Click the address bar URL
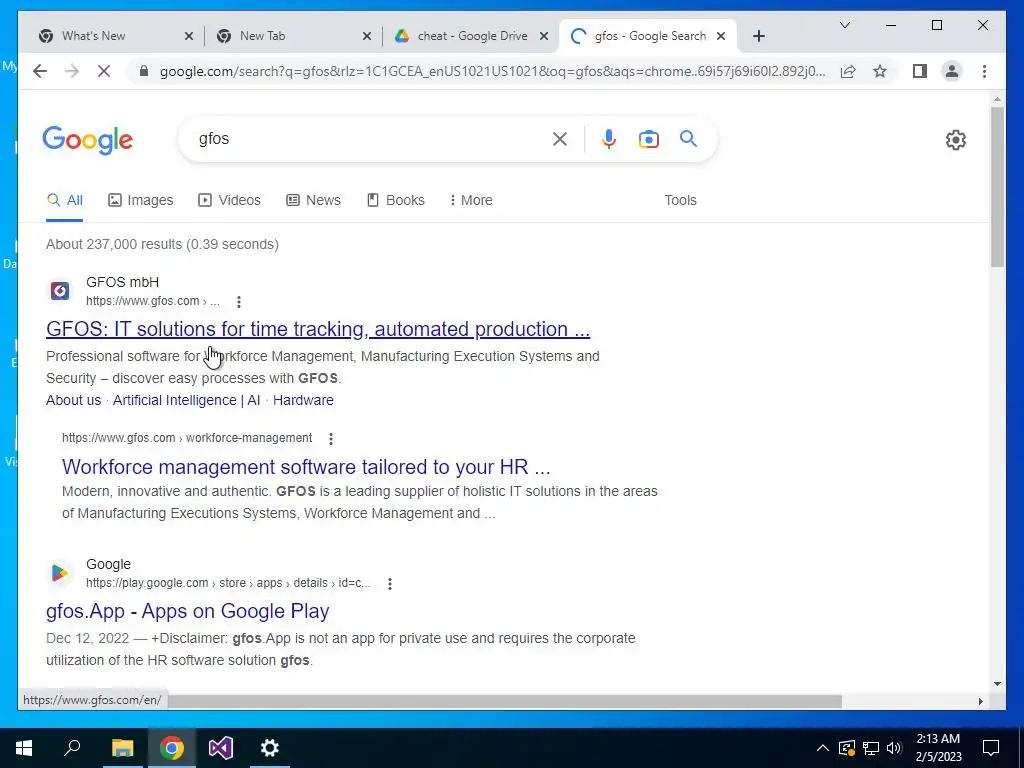The image size is (1024, 768). (x=492, y=71)
